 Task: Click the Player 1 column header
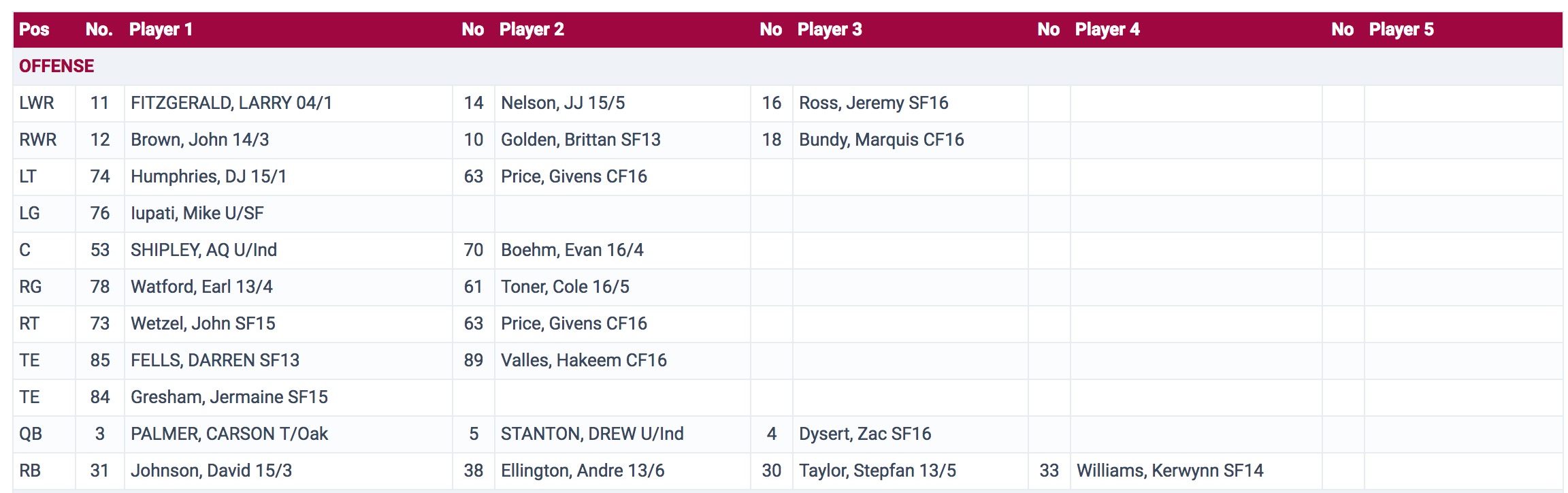[161, 29]
